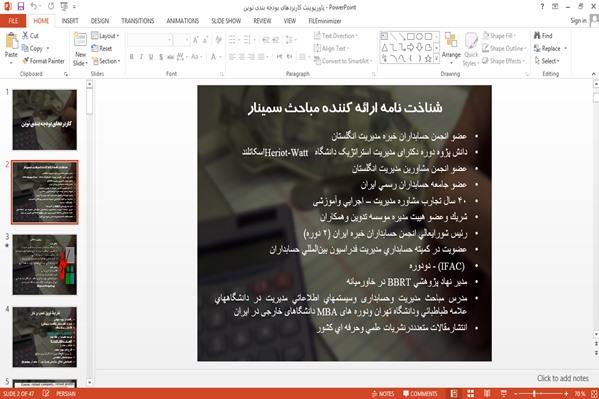Click slide text 'Heriot-Watt'
The image size is (599, 399).
point(286,152)
